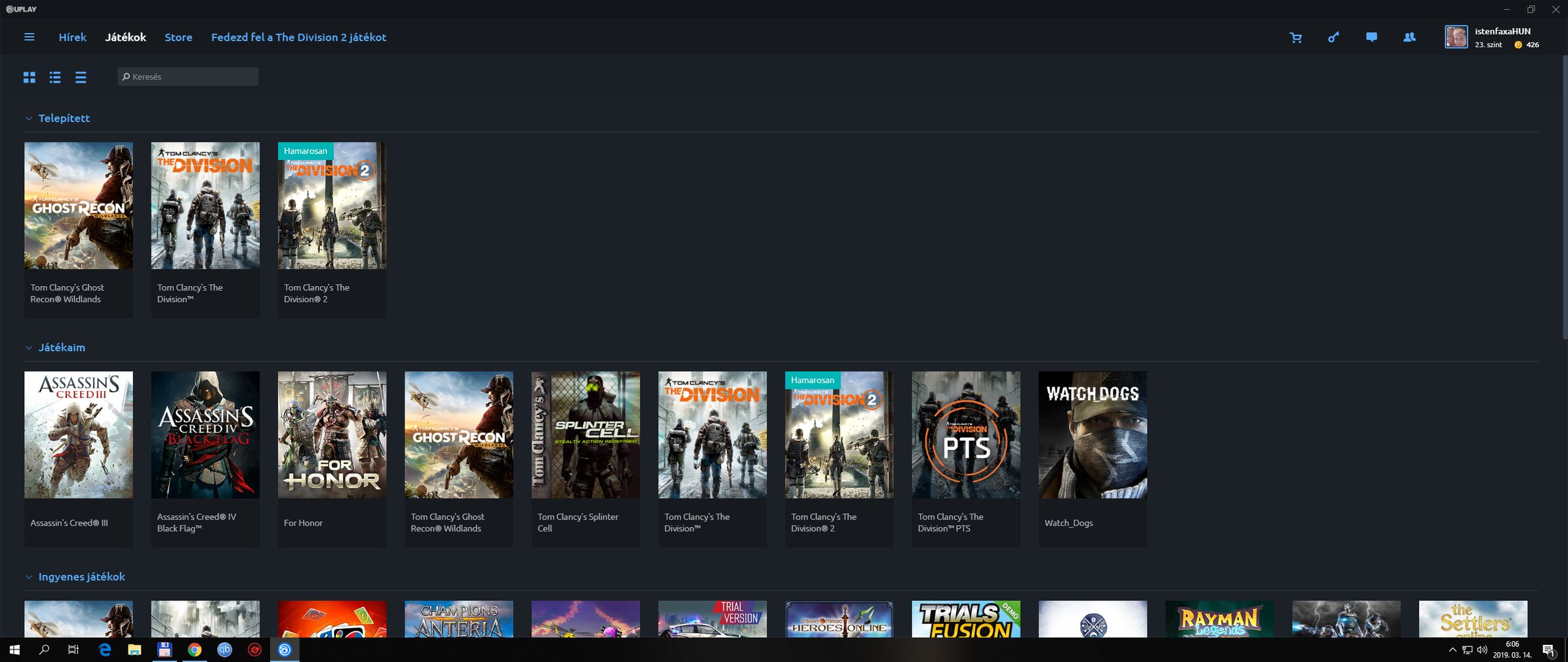Open the friends list icon
This screenshot has height=662, width=1568.
point(1409,37)
